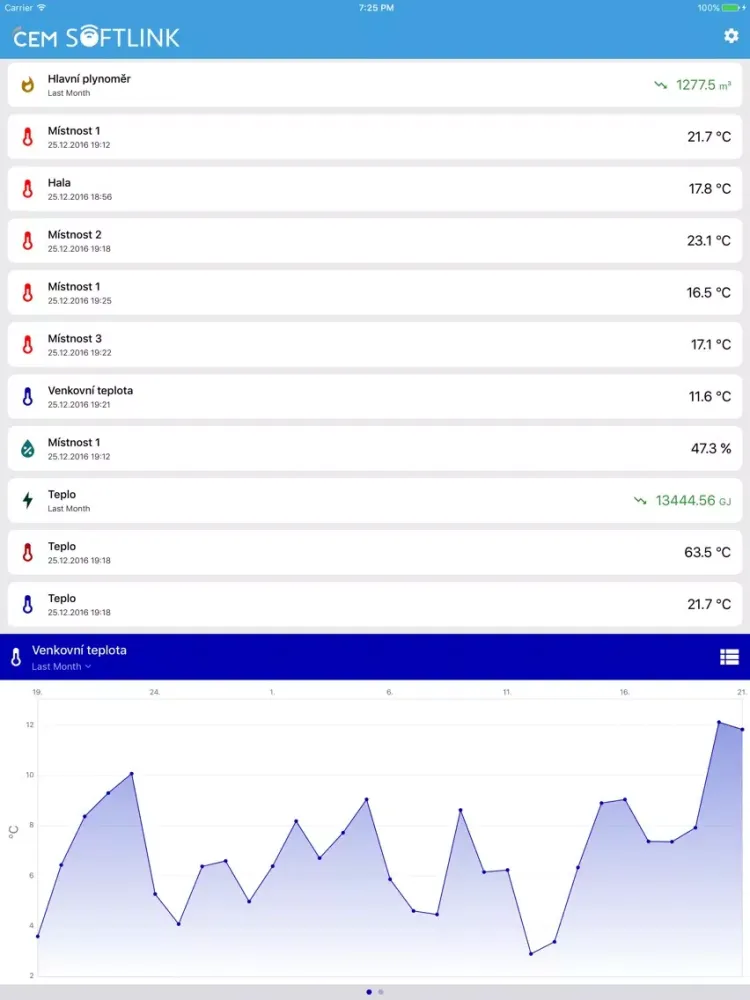Image resolution: width=750 pixels, height=1000 pixels.
Task: Tap red thermometer icon for Teplo 63.5 °C
Action: [x=27, y=552]
